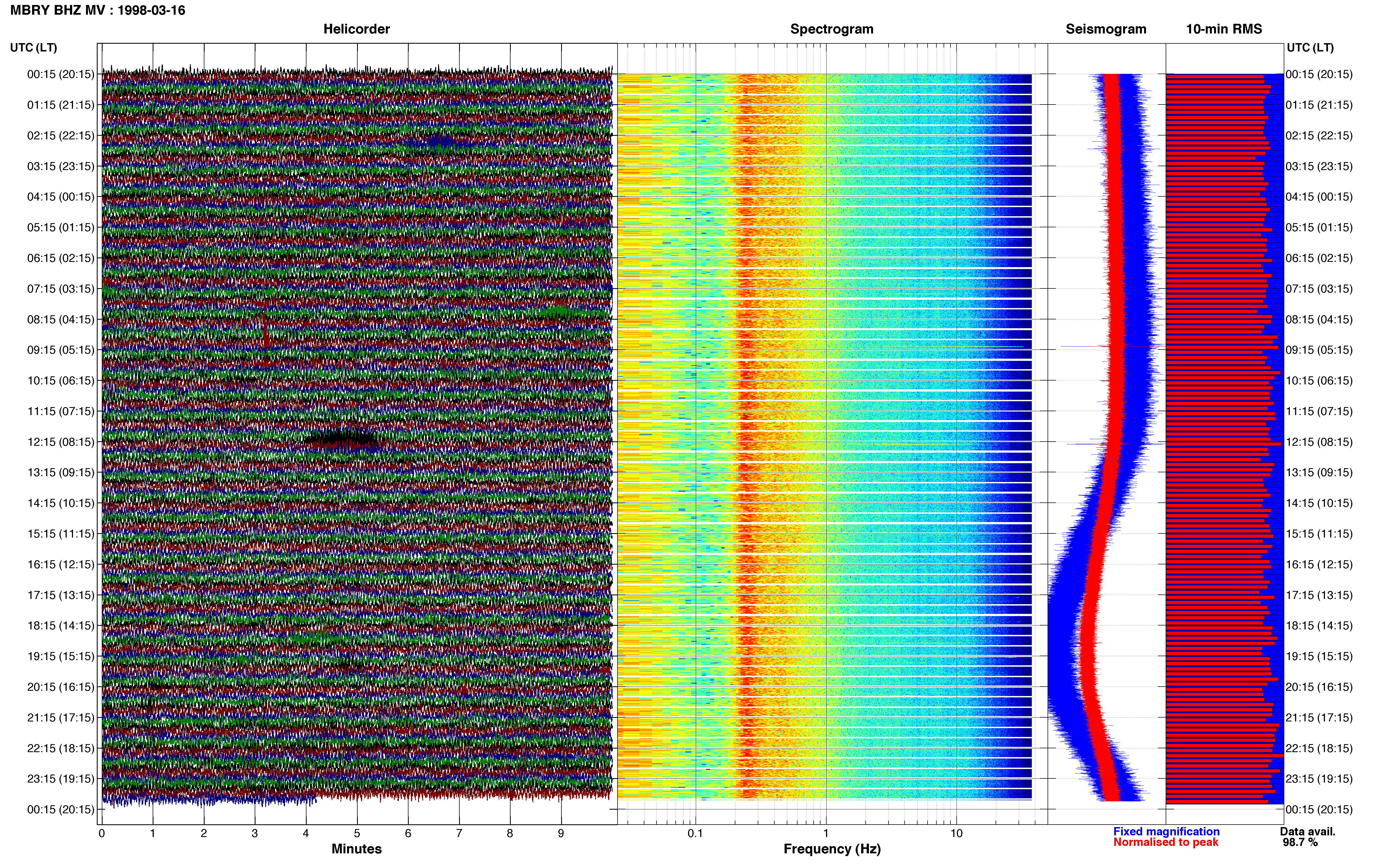Click left time label '05:15 (01:15)'
Viewport: 1388px width, 868px height.
(x=60, y=227)
